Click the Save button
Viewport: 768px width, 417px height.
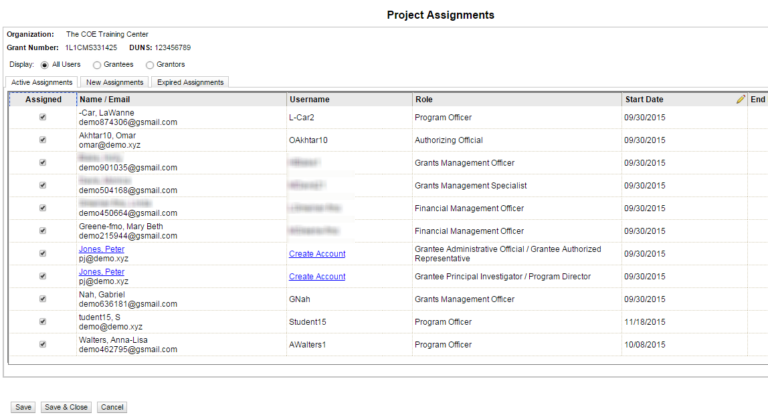(x=23, y=407)
